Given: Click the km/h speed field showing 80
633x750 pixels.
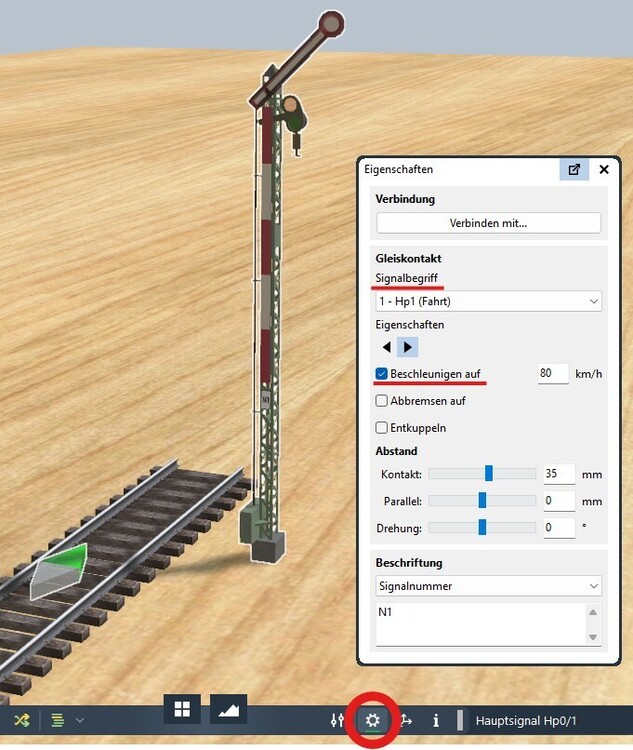Looking at the screenshot, I should pyautogui.click(x=553, y=374).
